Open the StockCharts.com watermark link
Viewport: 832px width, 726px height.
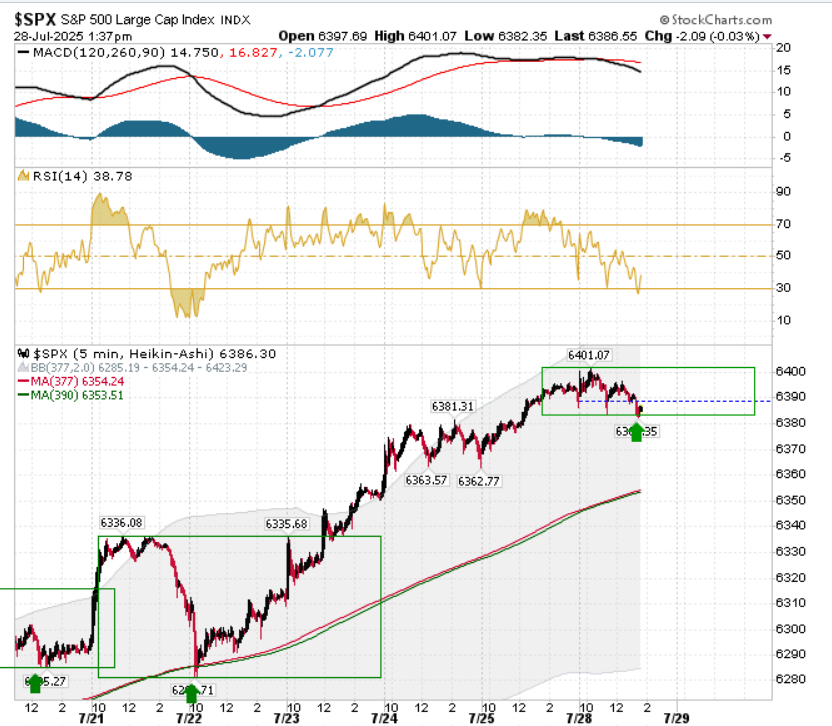coord(716,20)
